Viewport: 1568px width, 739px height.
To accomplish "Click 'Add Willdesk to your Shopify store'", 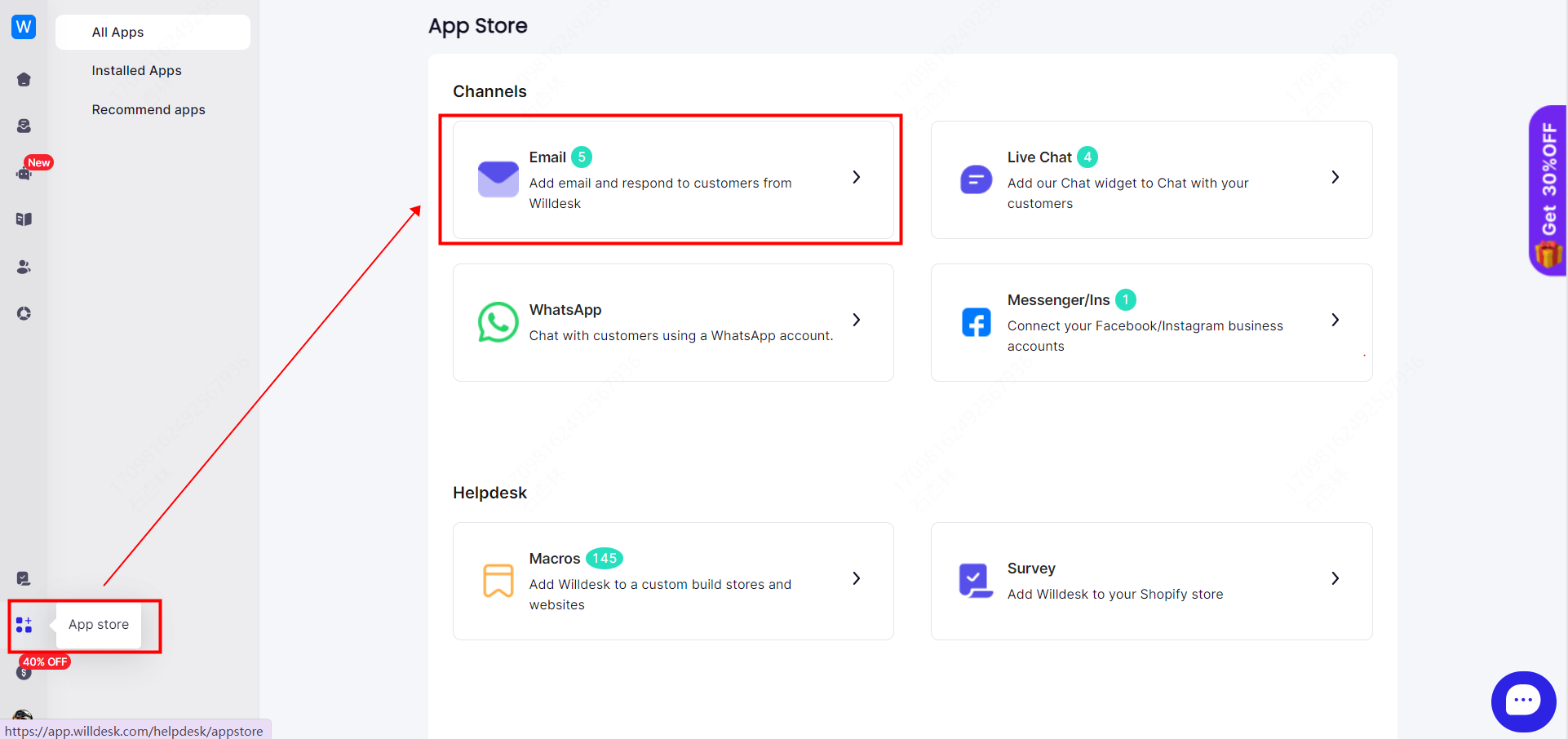I will click(1115, 594).
